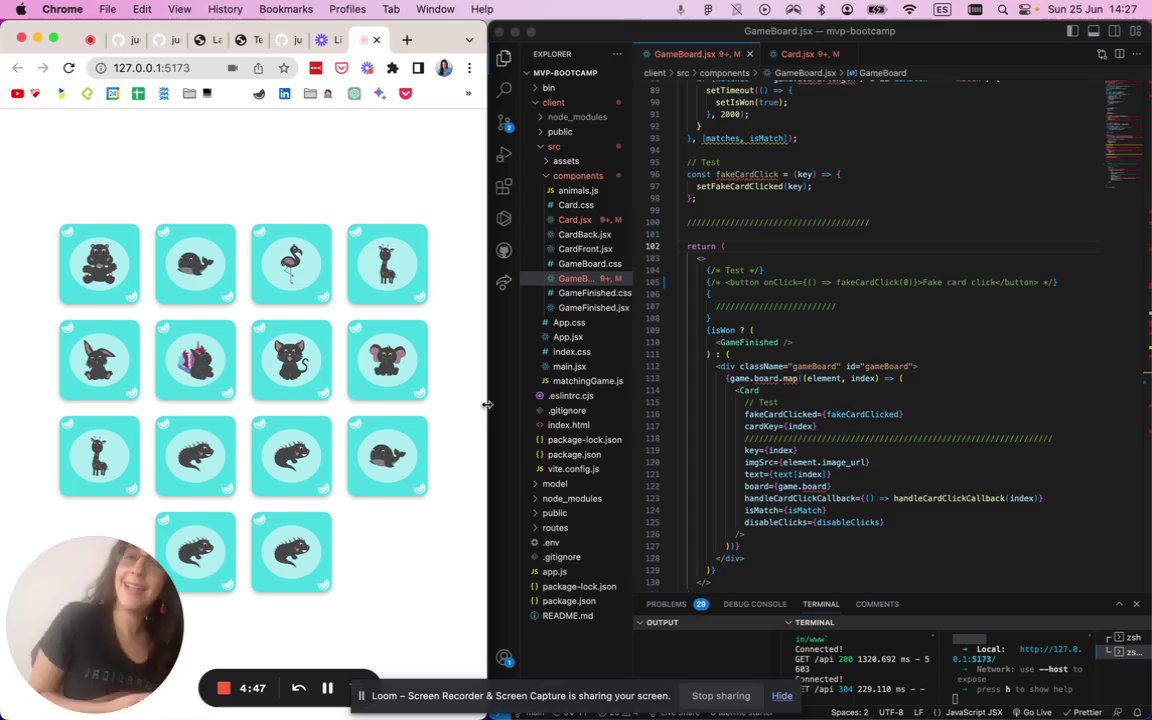Viewport: 1152px width, 720px height.
Task: Click the share icon in Chrome address bar
Action: [x=258, y=68]
